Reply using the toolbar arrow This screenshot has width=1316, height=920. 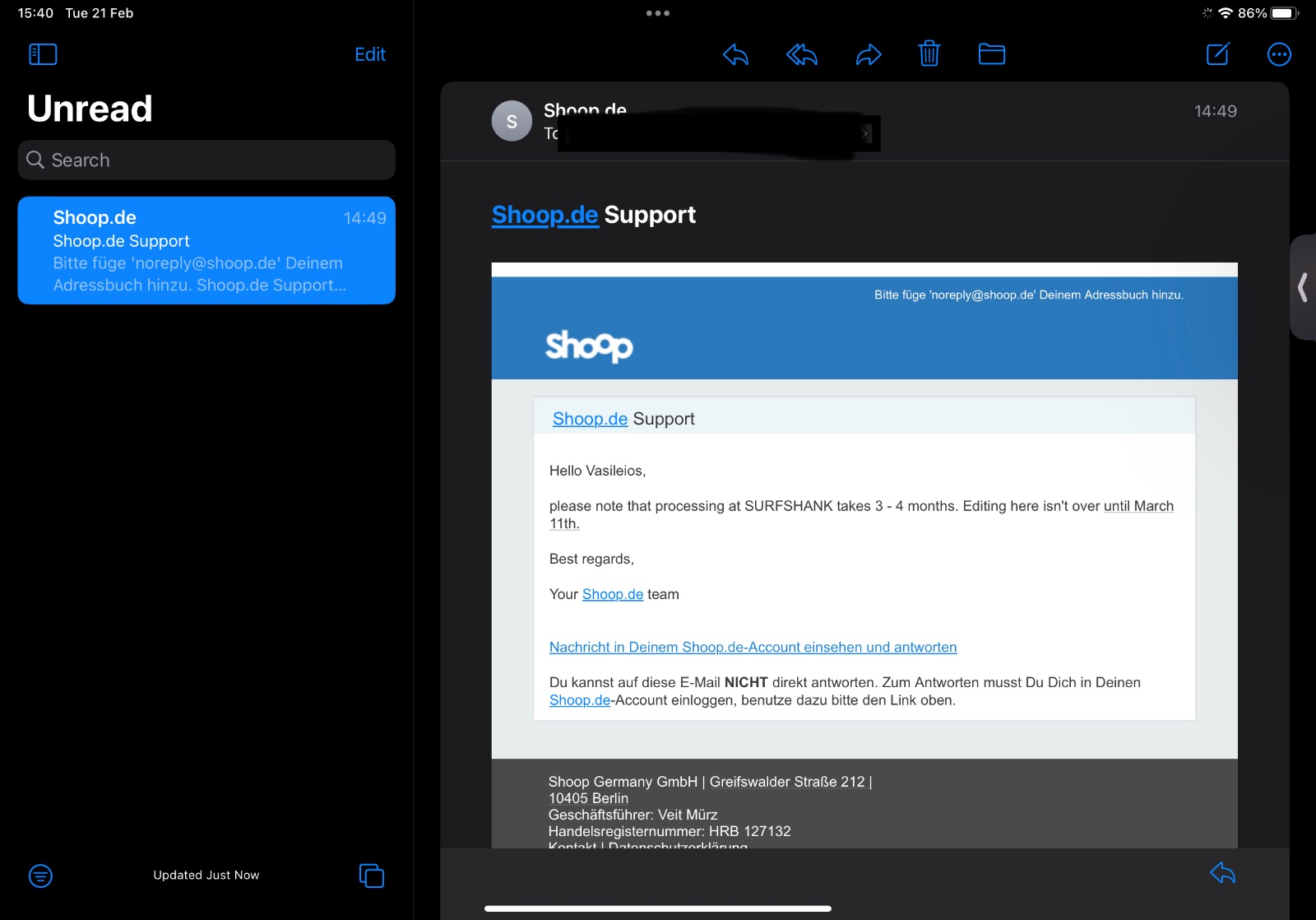pyautogui.click(x=735, y=54)
